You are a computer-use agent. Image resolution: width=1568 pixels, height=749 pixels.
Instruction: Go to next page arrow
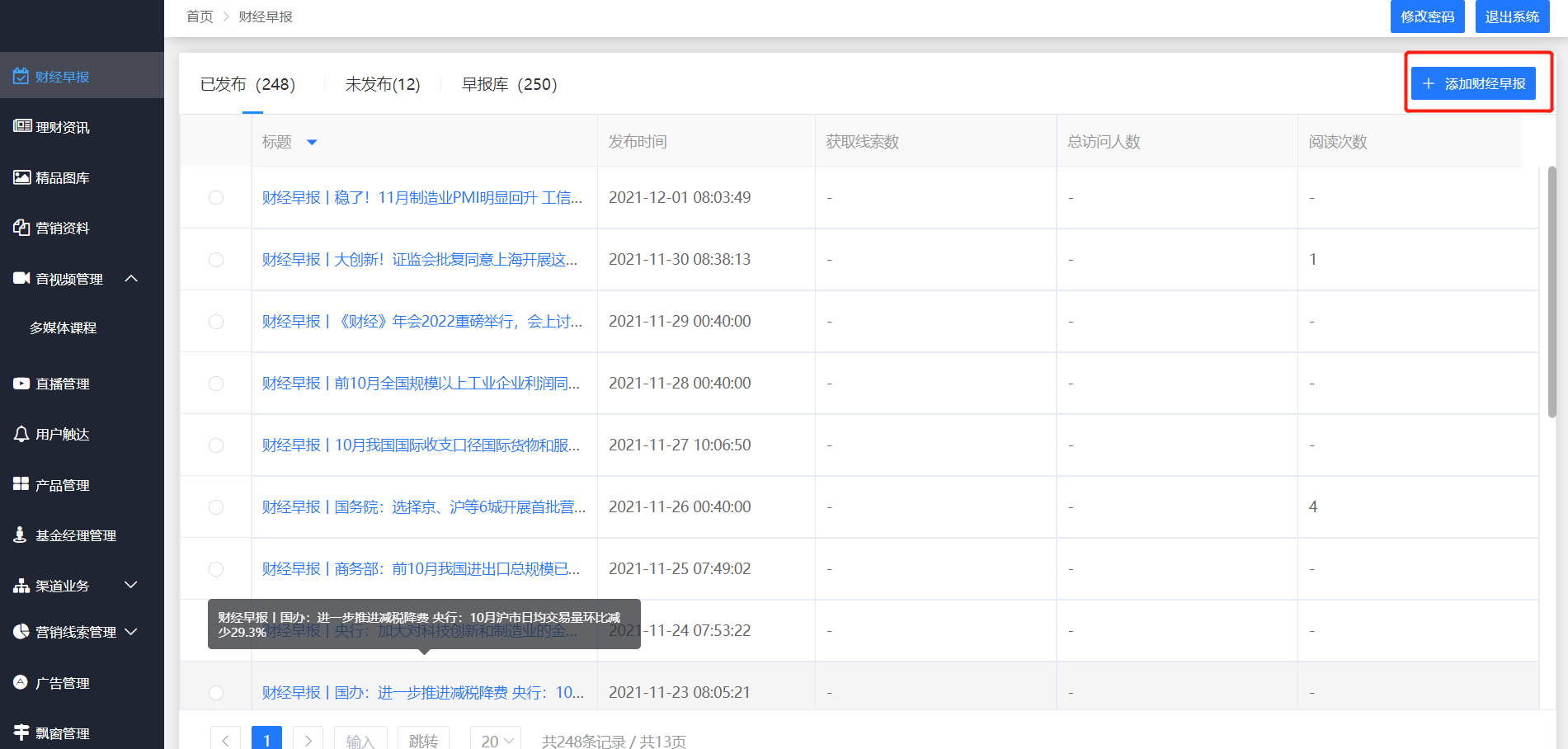click(x=308, y=739)
